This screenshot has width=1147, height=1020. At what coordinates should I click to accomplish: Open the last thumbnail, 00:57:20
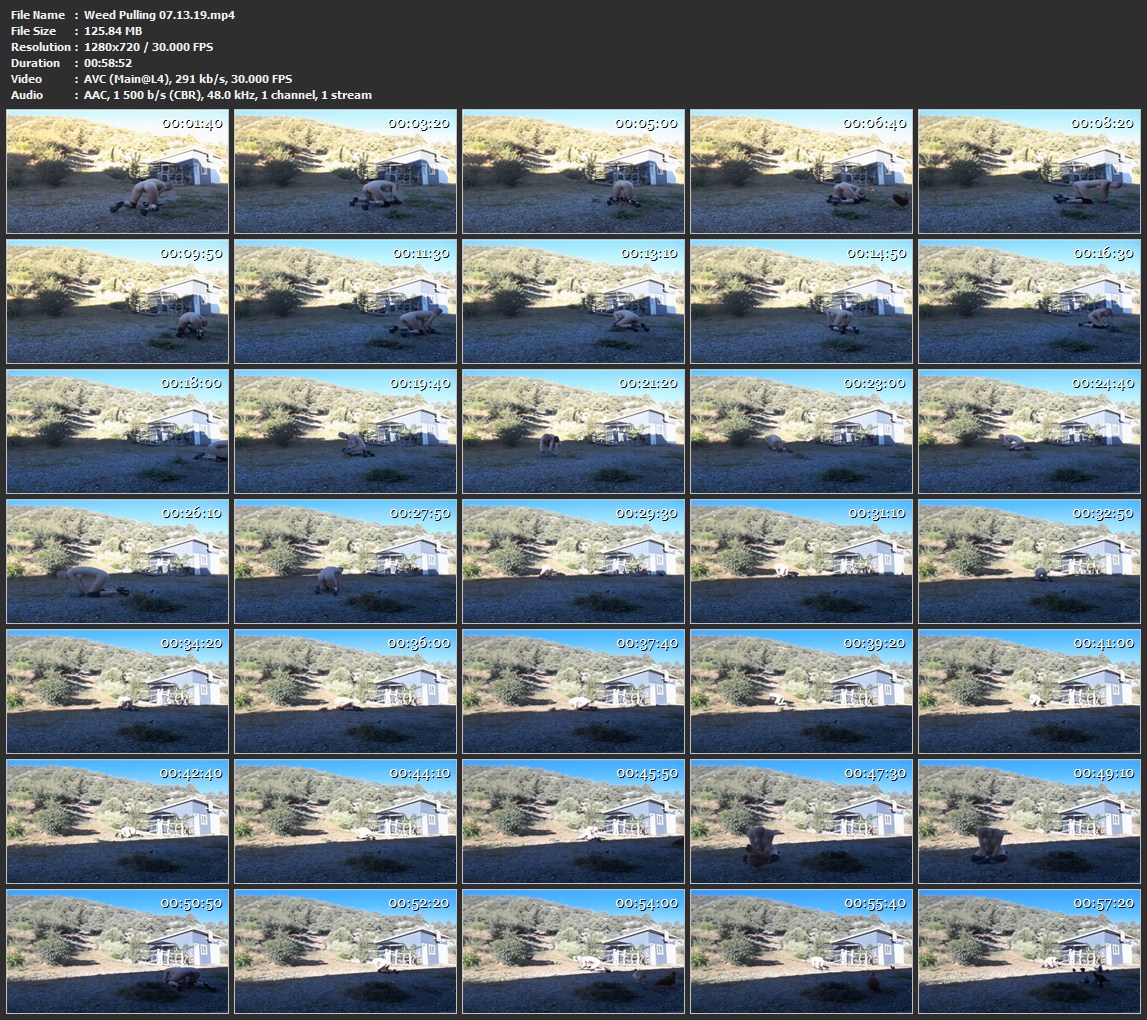(x=1029, y=951)
